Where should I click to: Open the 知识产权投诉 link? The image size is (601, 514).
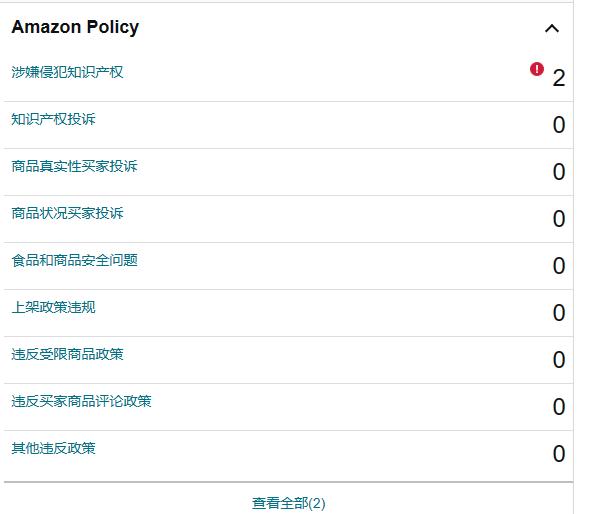pos(53,119)
